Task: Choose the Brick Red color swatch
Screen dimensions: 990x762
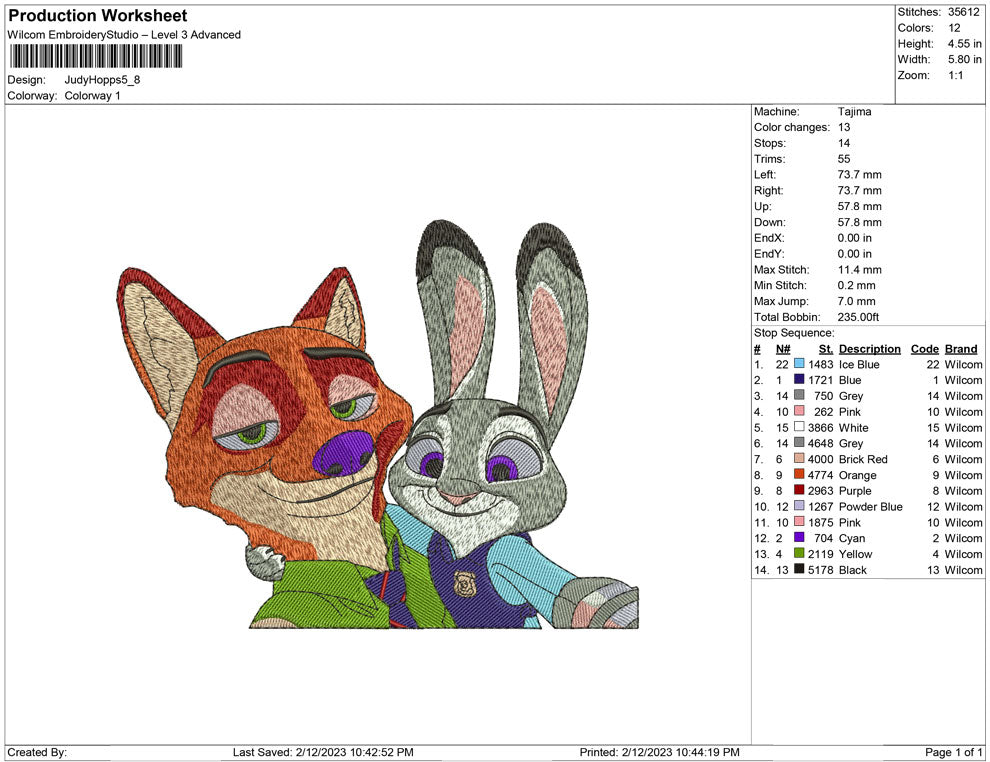Action: [x=799, y=458]
